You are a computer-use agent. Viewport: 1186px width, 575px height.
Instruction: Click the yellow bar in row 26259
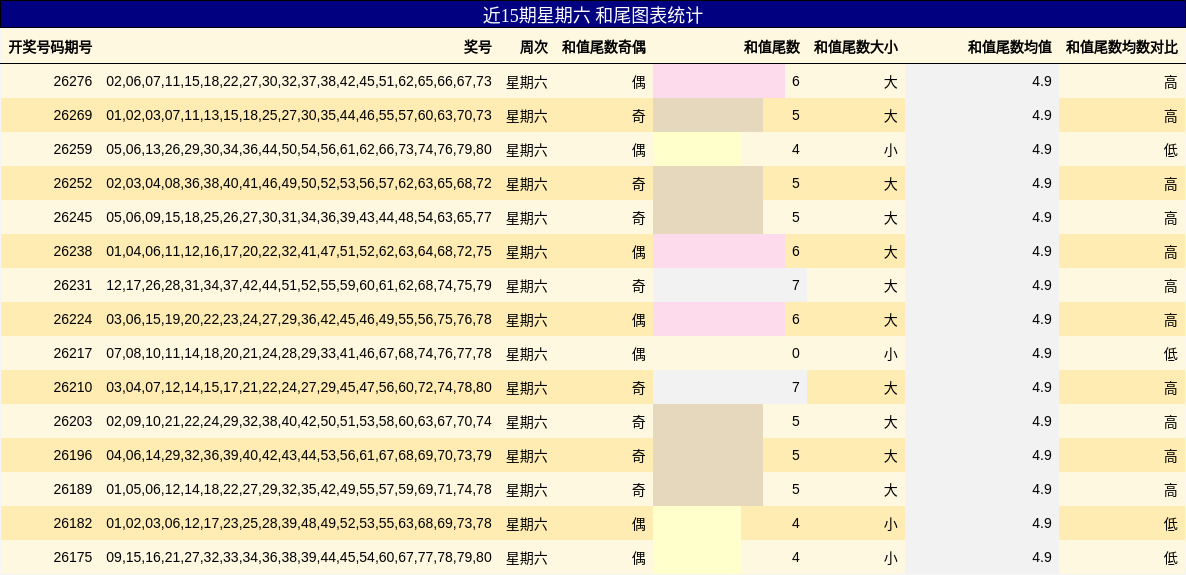pos(697,149)
